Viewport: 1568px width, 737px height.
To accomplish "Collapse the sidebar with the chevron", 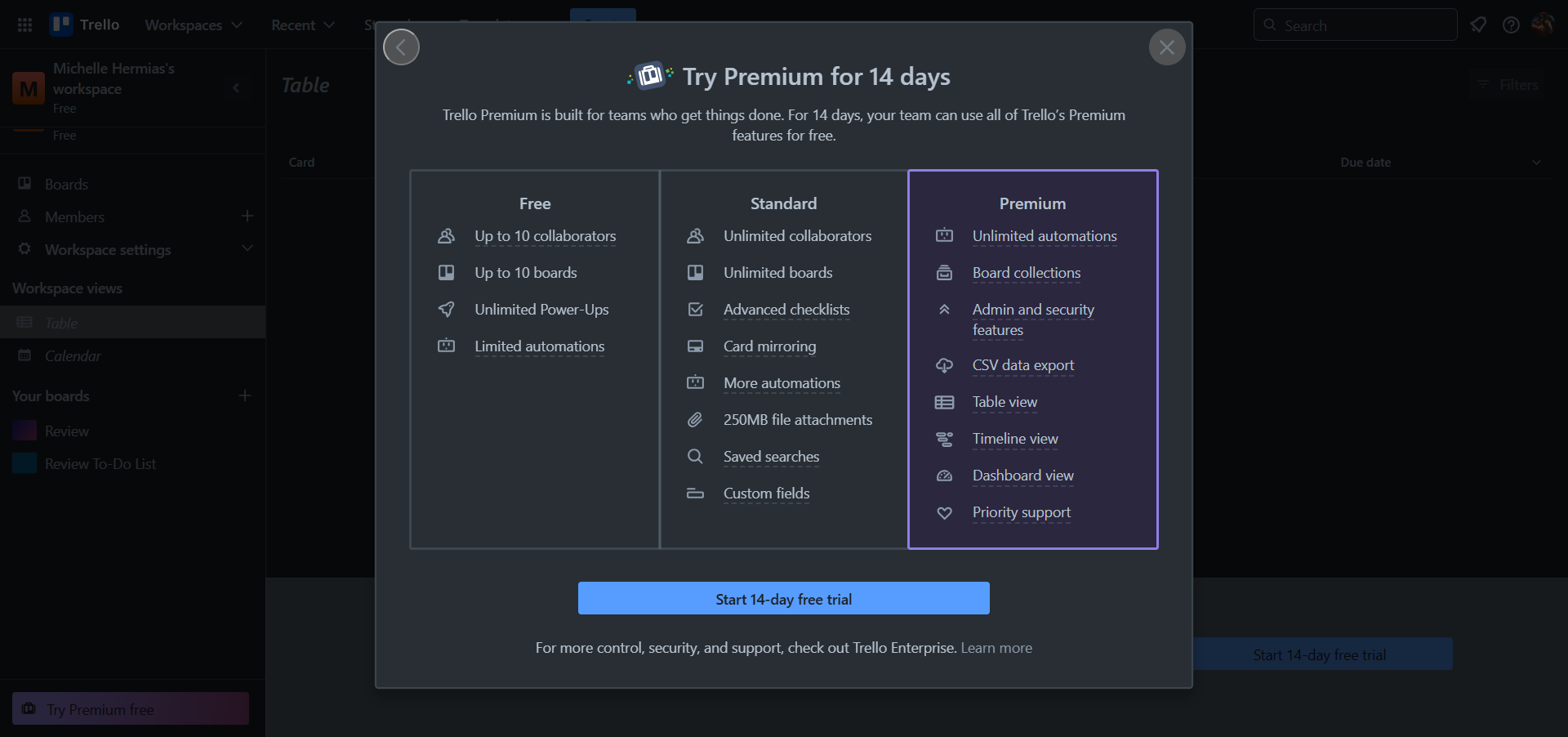I will [x=236, y=87].
